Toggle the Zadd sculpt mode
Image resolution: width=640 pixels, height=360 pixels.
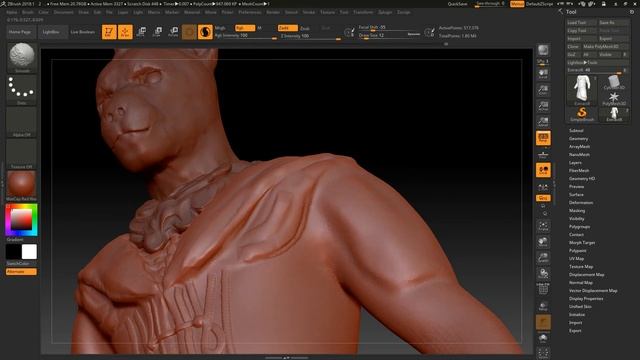click(288, 28)
